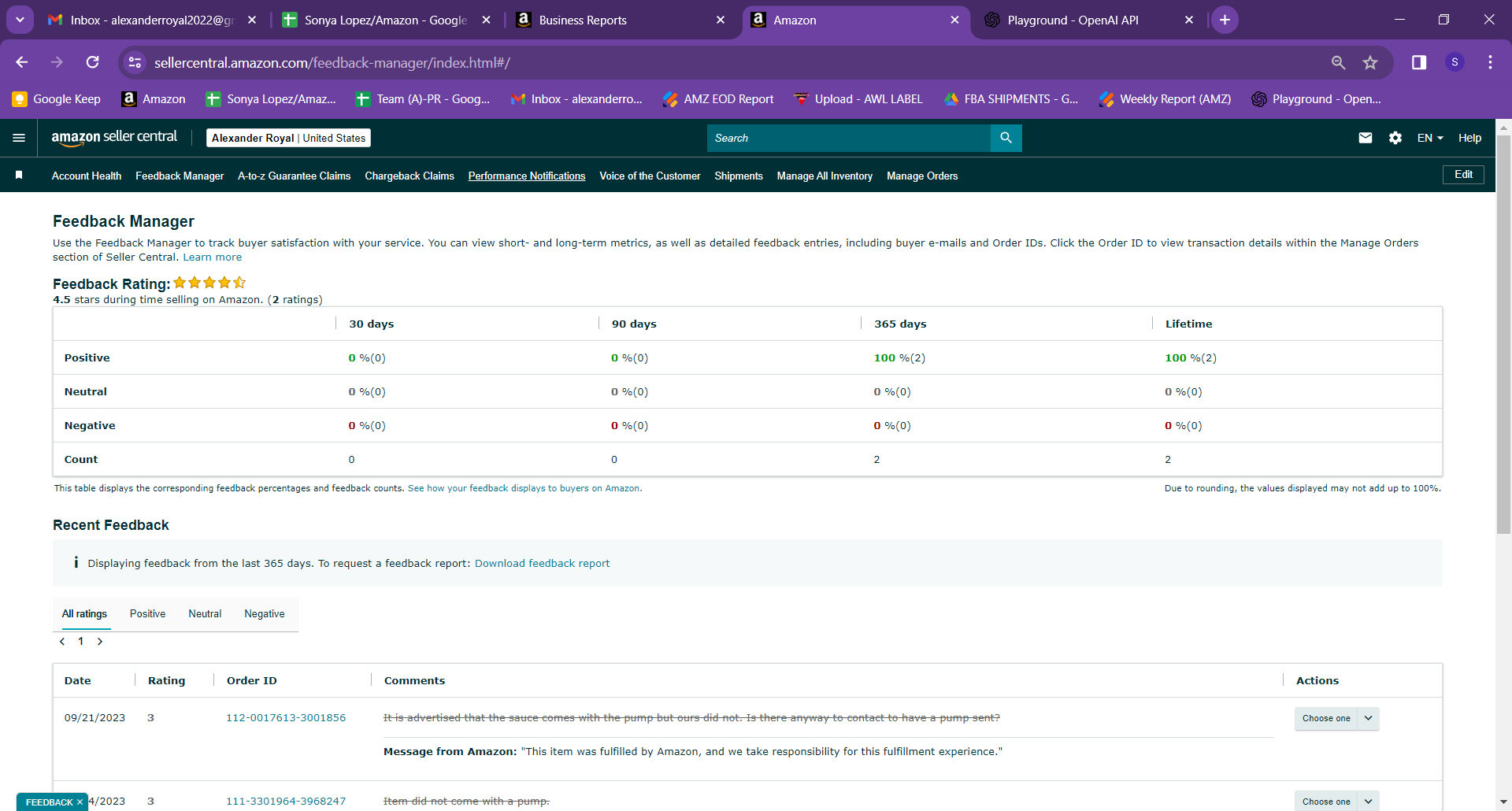This screenshot has height=811, width=1512.
Task: Click the Edit button in the navigation bar
Action: click(1463, 175)
